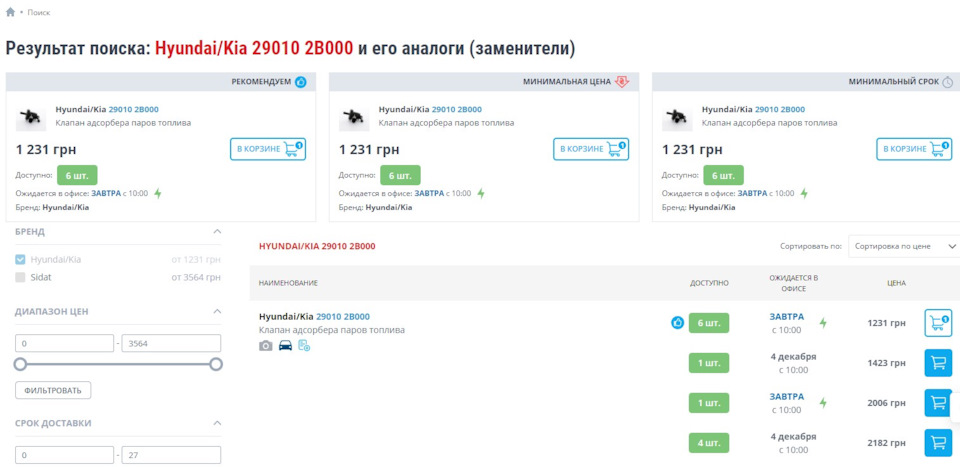Image resolution: width=960 pixels, height=467 pixels.
Task: Click the green lightning icon in Минимальный срок card
Action: coord(804,193)
